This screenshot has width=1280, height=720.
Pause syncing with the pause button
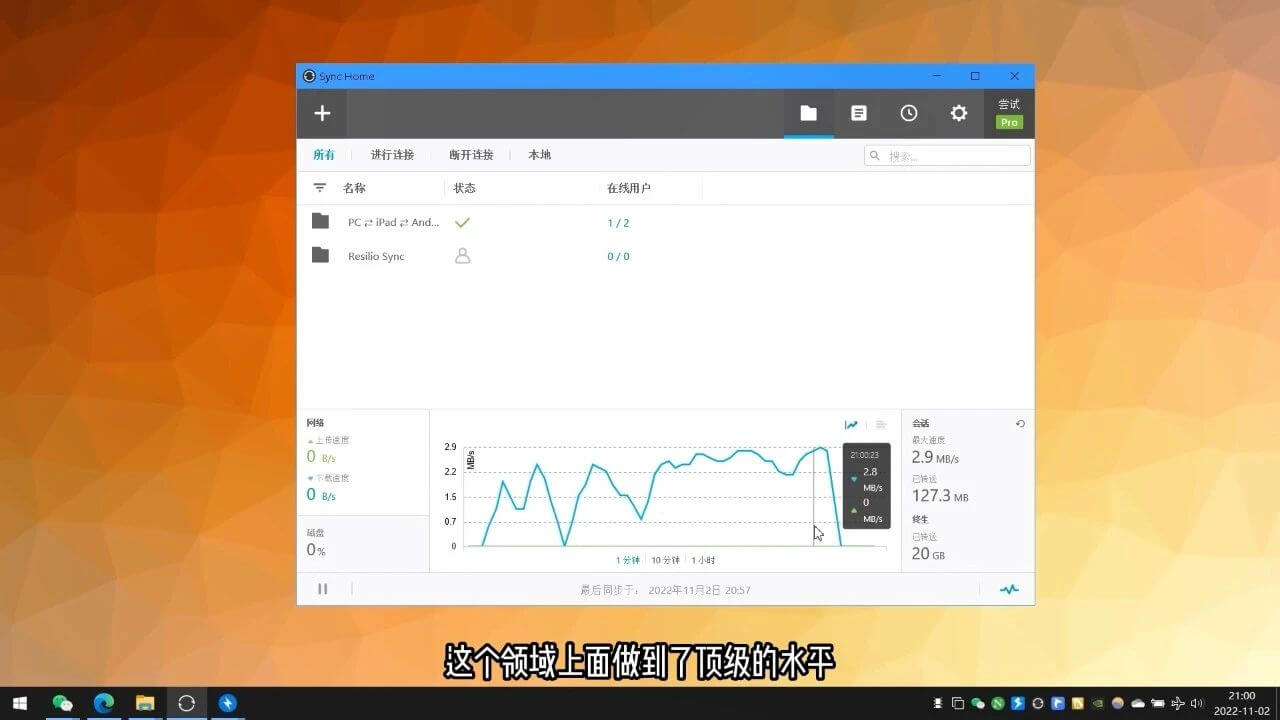(x=323, y=589)
